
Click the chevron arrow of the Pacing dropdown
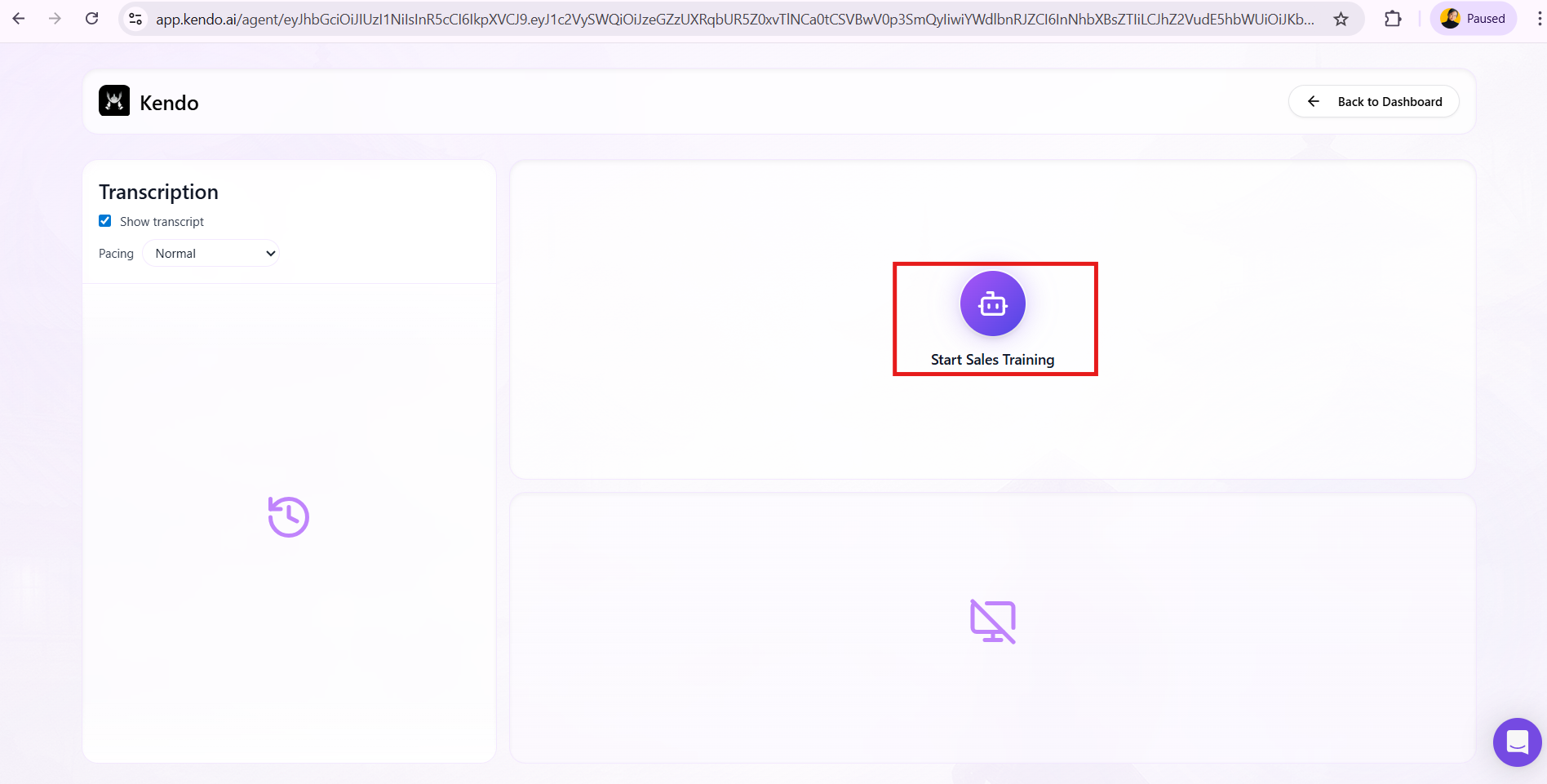tap(271, 254)
